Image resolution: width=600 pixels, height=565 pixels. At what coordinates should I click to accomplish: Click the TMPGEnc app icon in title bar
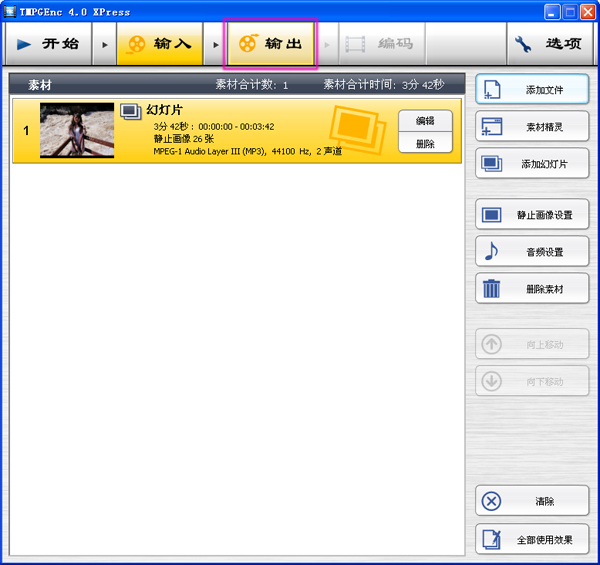(x=10, y=11)
